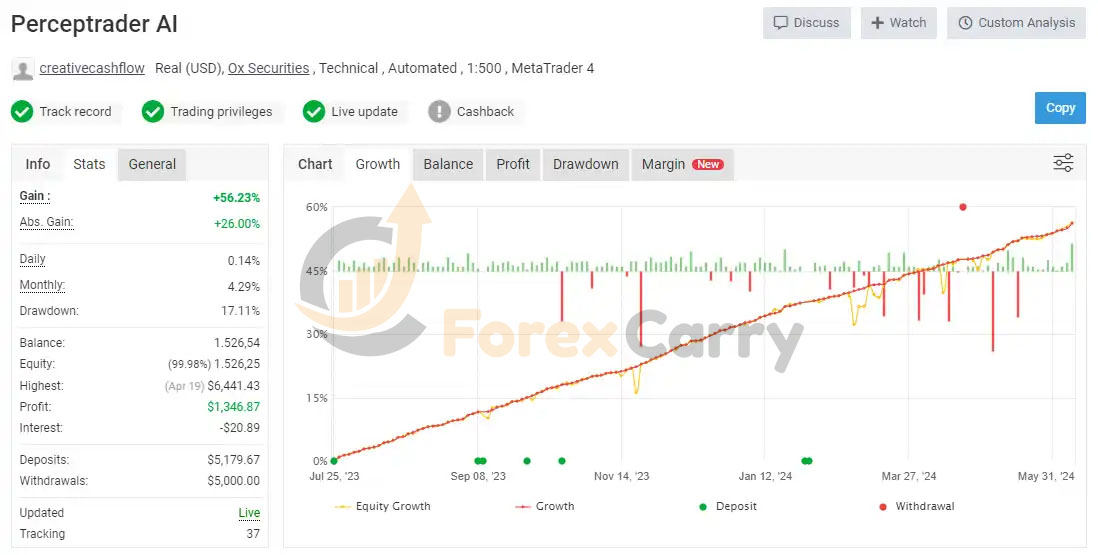Click the clock icon in Custom Analysis
The image size is (1098, 555).
[965, 23]
